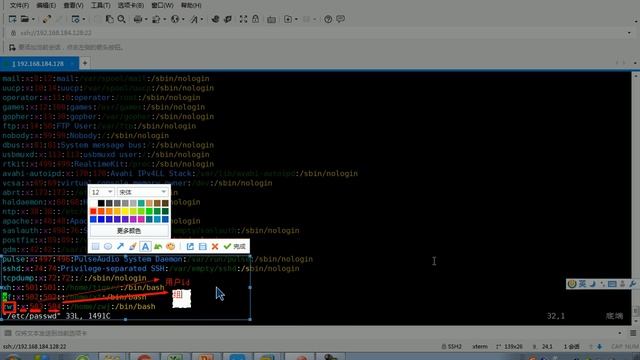Undo the last screenshot annotation
Image resolution: width=640 pixels, height=360 pixels.
pos(158,247)
